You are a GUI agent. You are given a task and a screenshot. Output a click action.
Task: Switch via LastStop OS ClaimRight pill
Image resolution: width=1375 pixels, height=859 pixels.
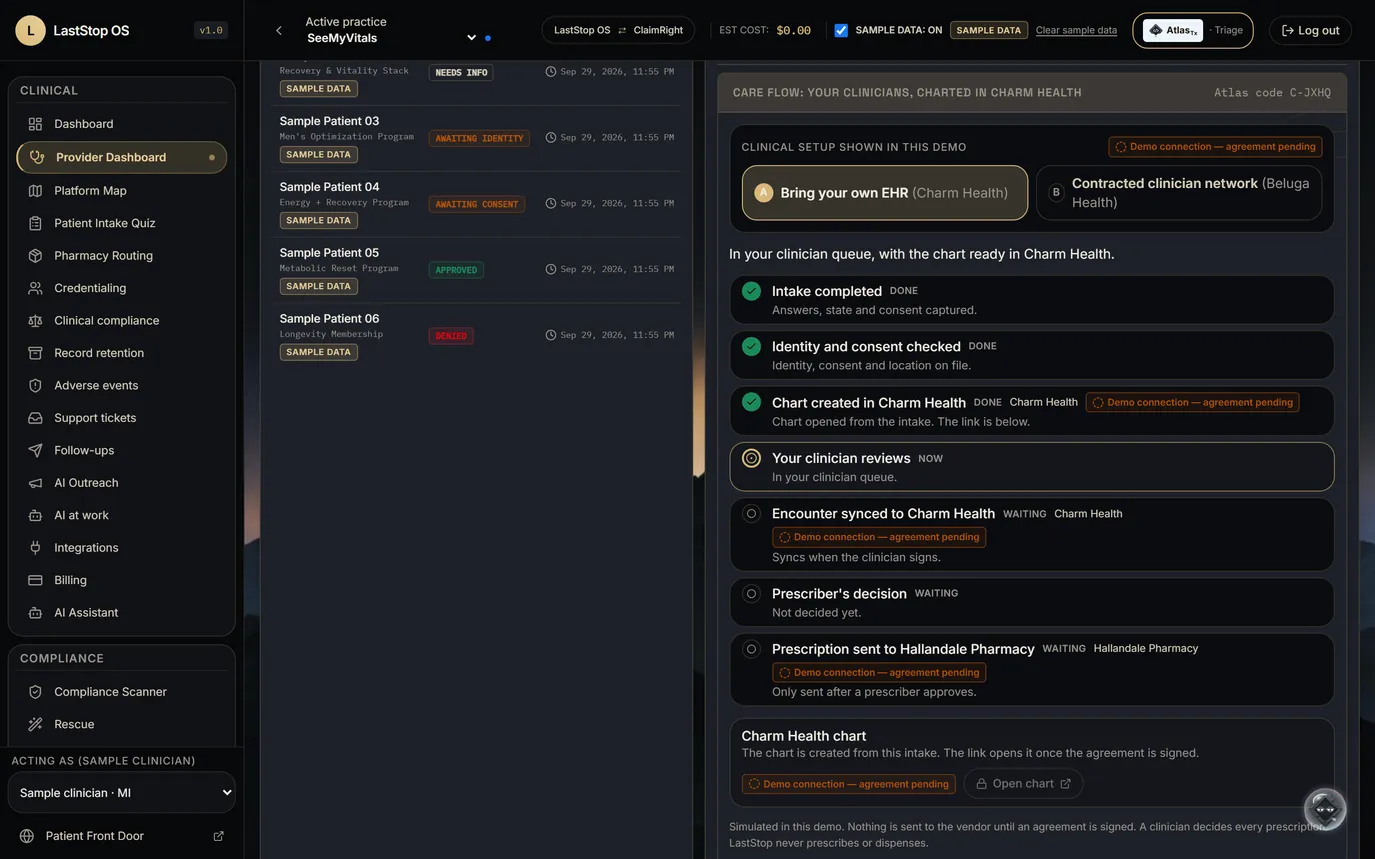pyautogui.click(x=618, y=30)
